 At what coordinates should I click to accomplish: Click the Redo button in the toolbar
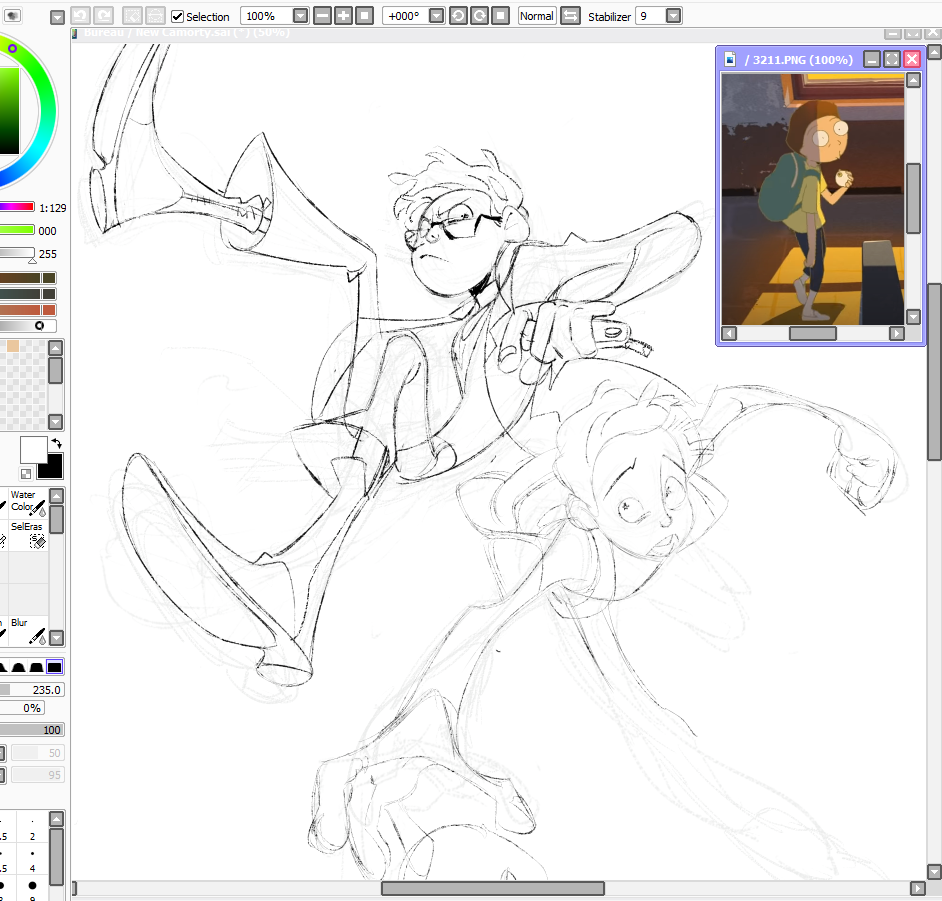tap(104, 16)
